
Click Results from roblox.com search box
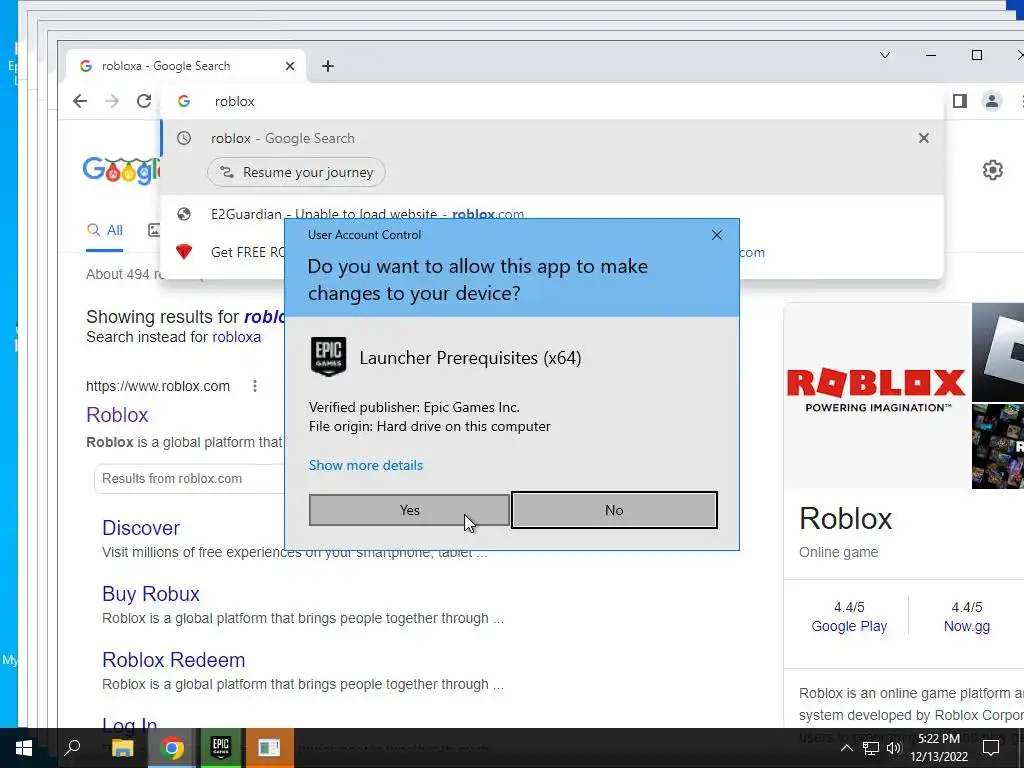[189, 479]
